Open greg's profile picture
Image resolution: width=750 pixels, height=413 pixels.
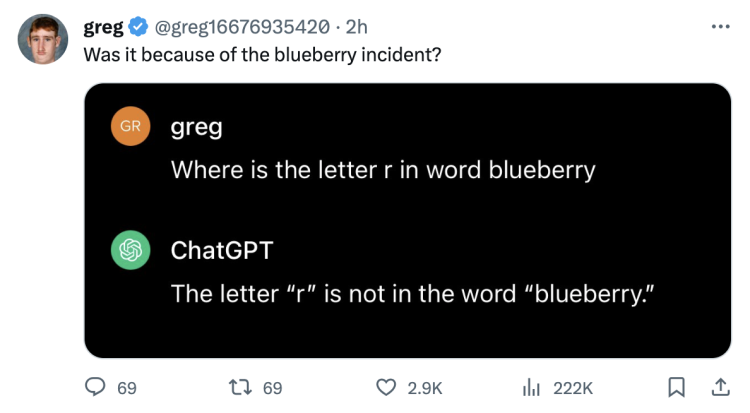click(43, 39)
